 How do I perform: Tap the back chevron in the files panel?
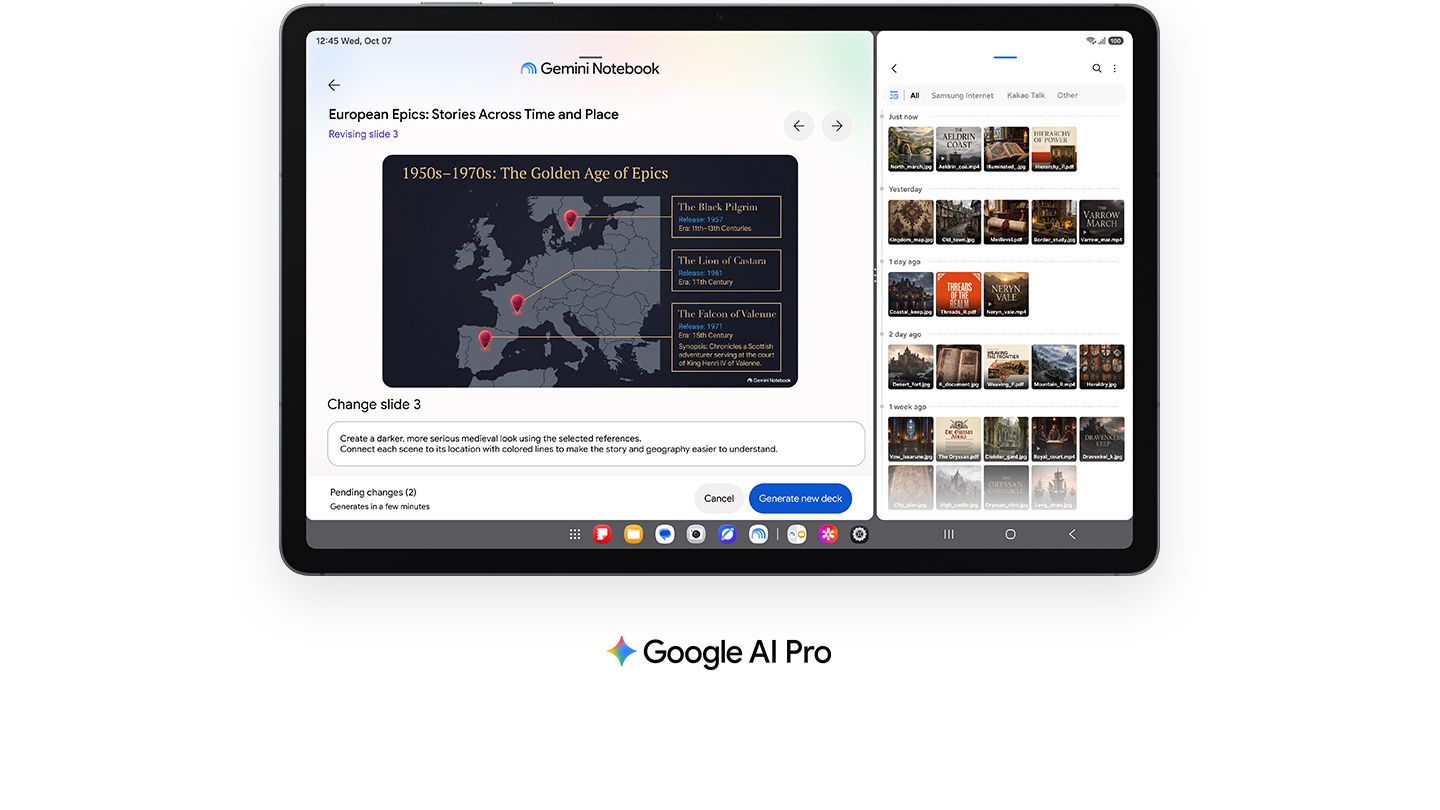[x=894, y=69]
